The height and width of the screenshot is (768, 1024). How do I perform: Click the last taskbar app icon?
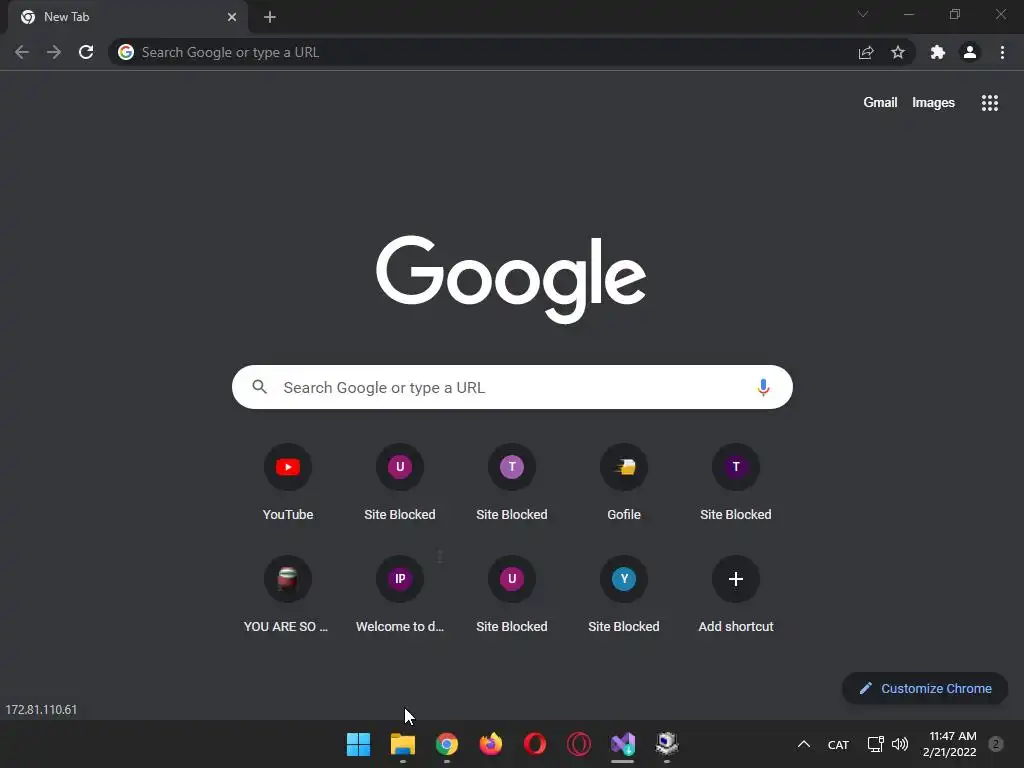tap(667, 744)
